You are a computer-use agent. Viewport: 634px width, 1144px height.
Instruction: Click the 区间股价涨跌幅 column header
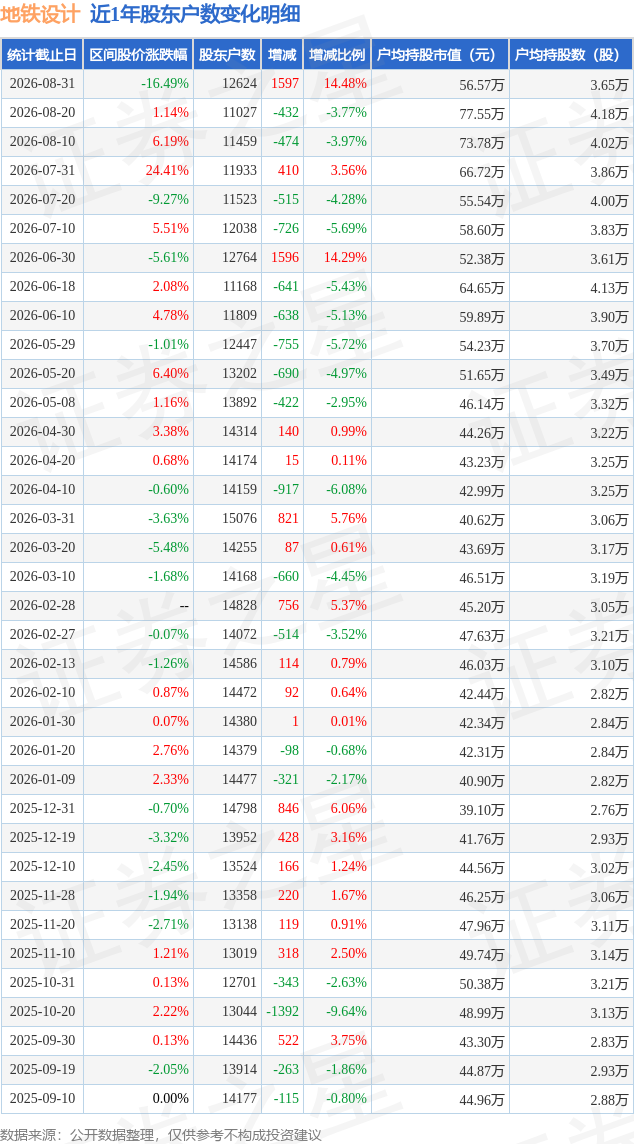point(138,55)
